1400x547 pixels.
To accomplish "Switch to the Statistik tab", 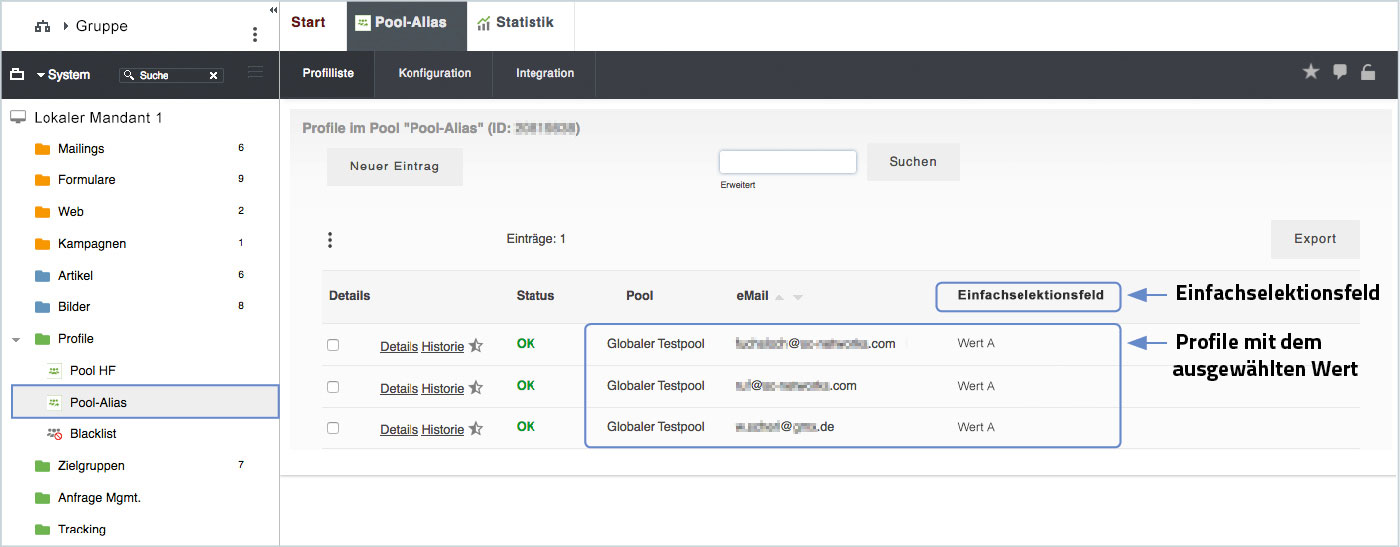I will click(514, 23).
